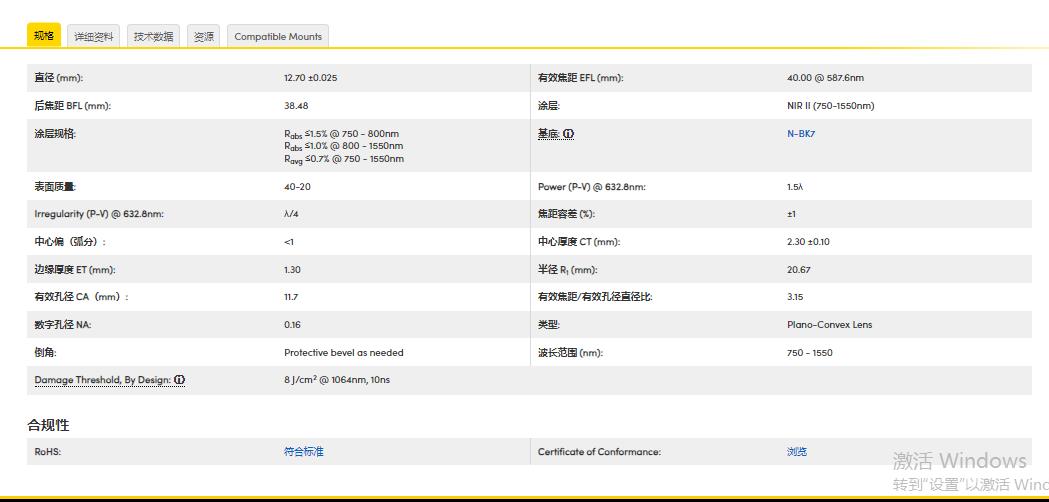Image resolution: width=1049 pixels, height=502 pixels.
Task: Click the 8 J/cm² @ 1064nm, 10ns value
Action: (x=337, y=380)
